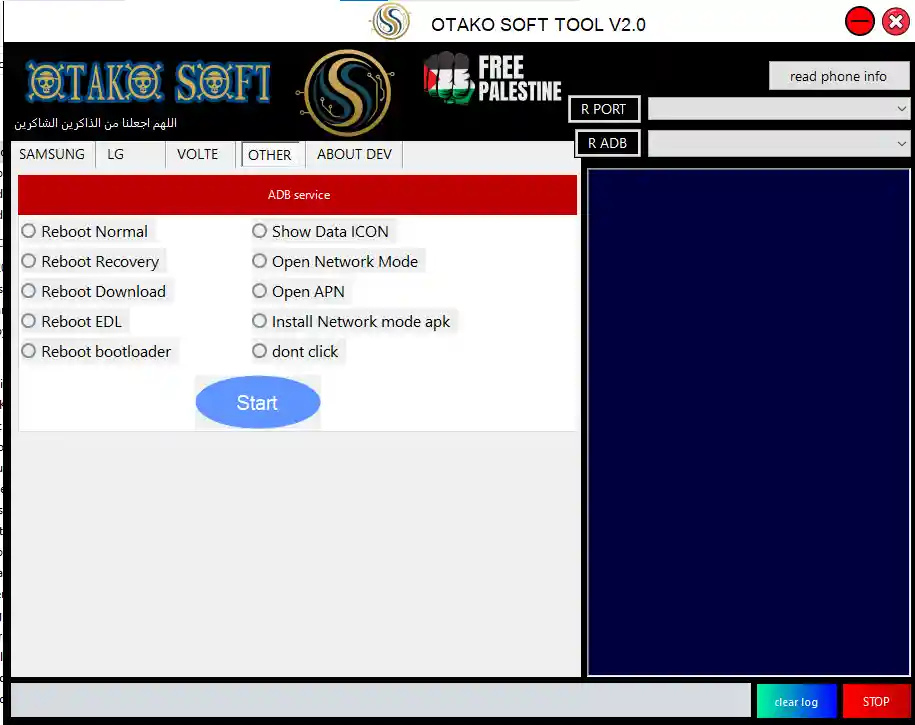Click the red minimize circle icon
This screenshot has width=915, height=725.
(x=859, y=21)
